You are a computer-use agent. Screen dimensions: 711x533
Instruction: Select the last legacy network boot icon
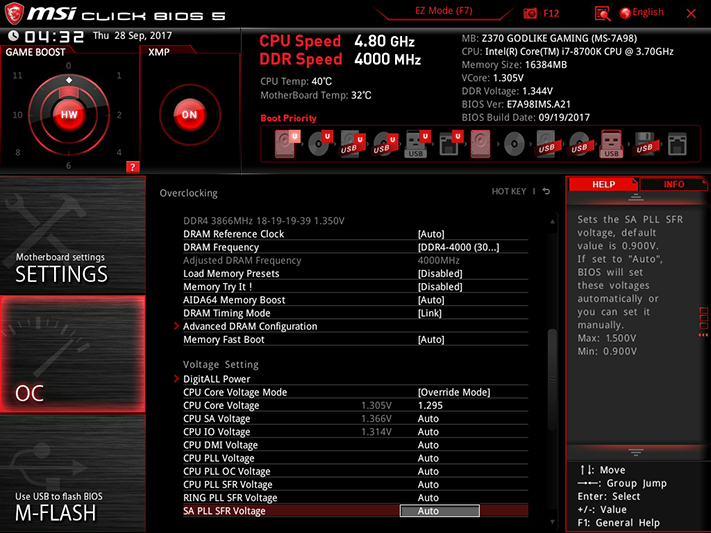click(x=677, y=144)
